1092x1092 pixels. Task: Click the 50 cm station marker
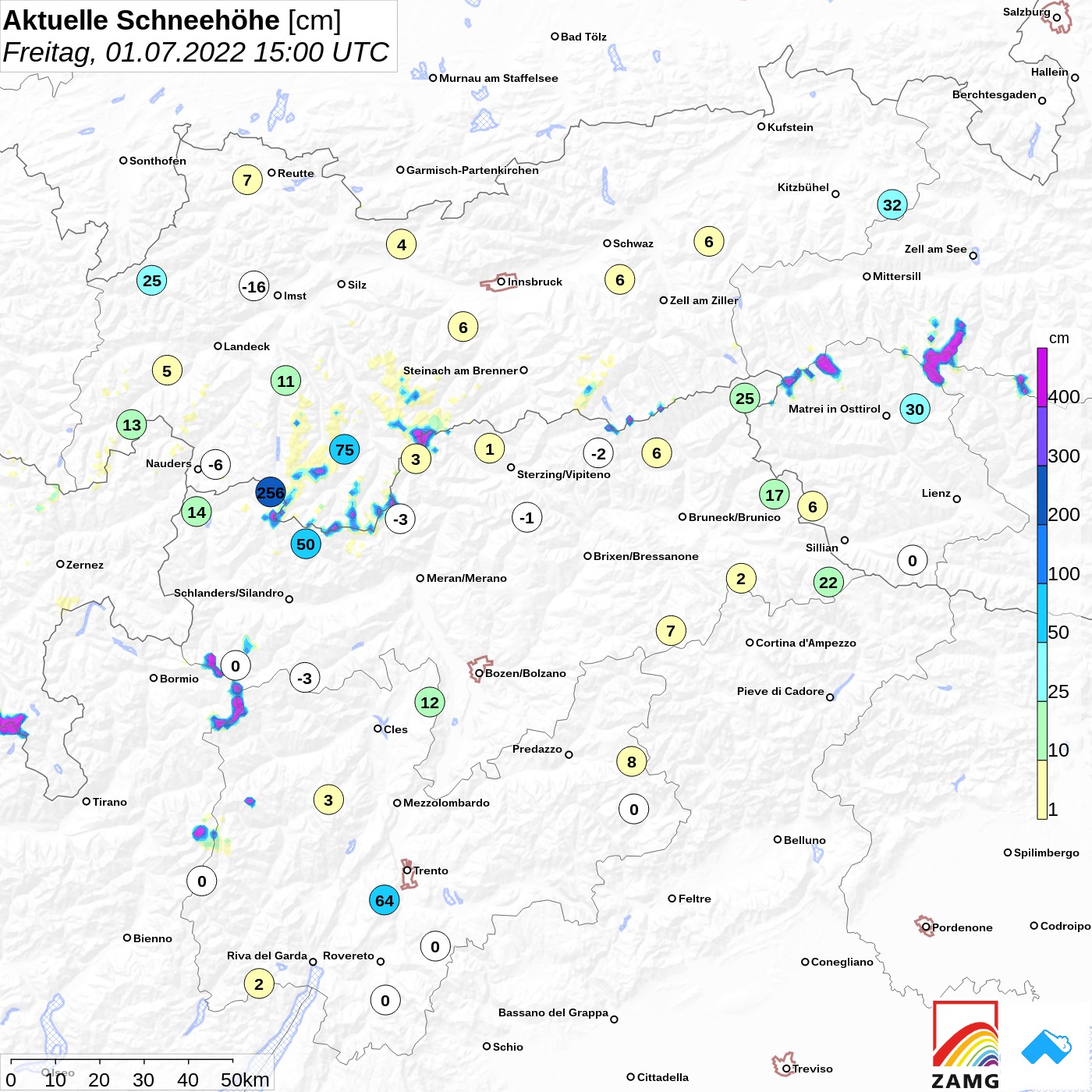[306, 544]
